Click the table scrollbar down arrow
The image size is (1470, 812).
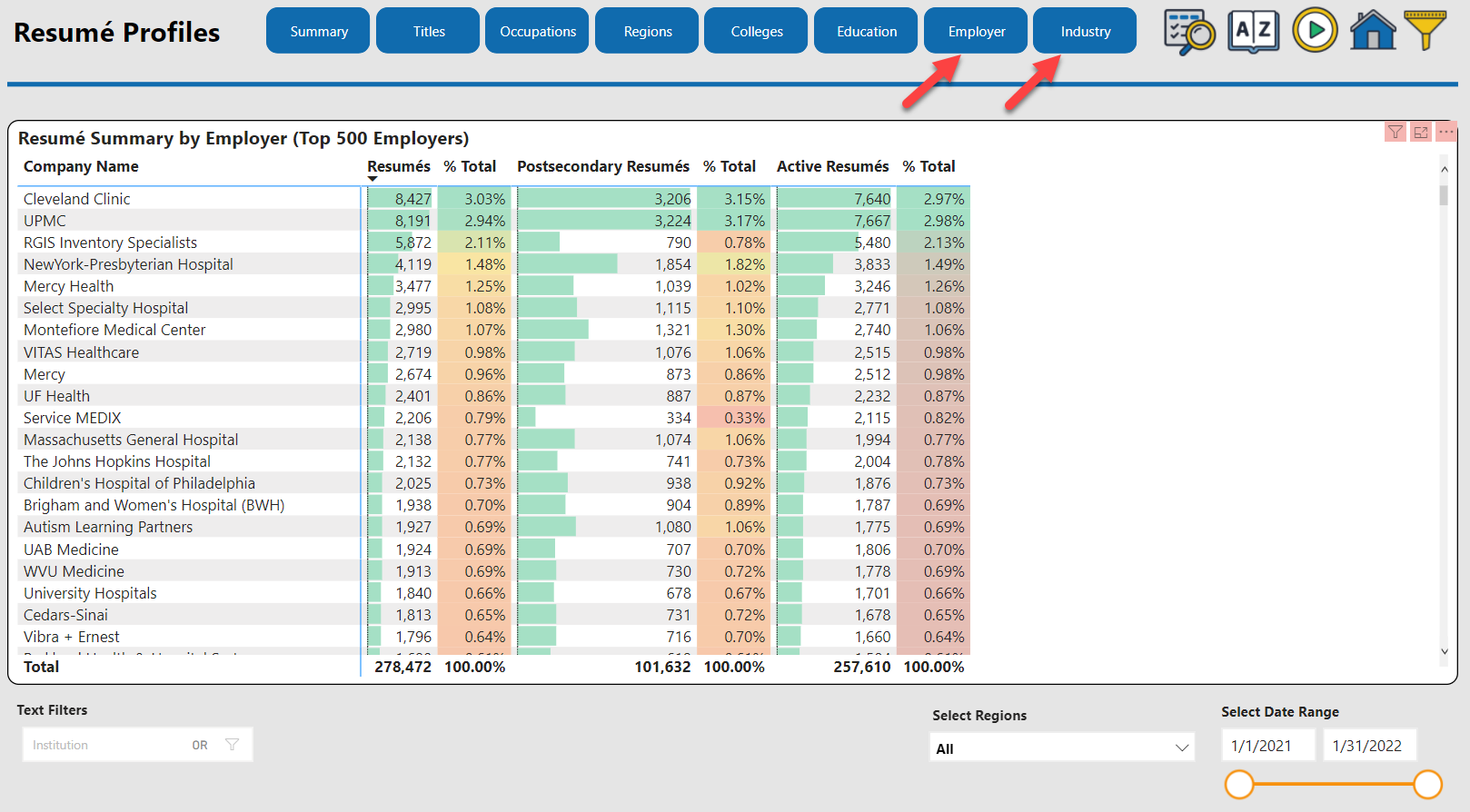pos(1445,651)
